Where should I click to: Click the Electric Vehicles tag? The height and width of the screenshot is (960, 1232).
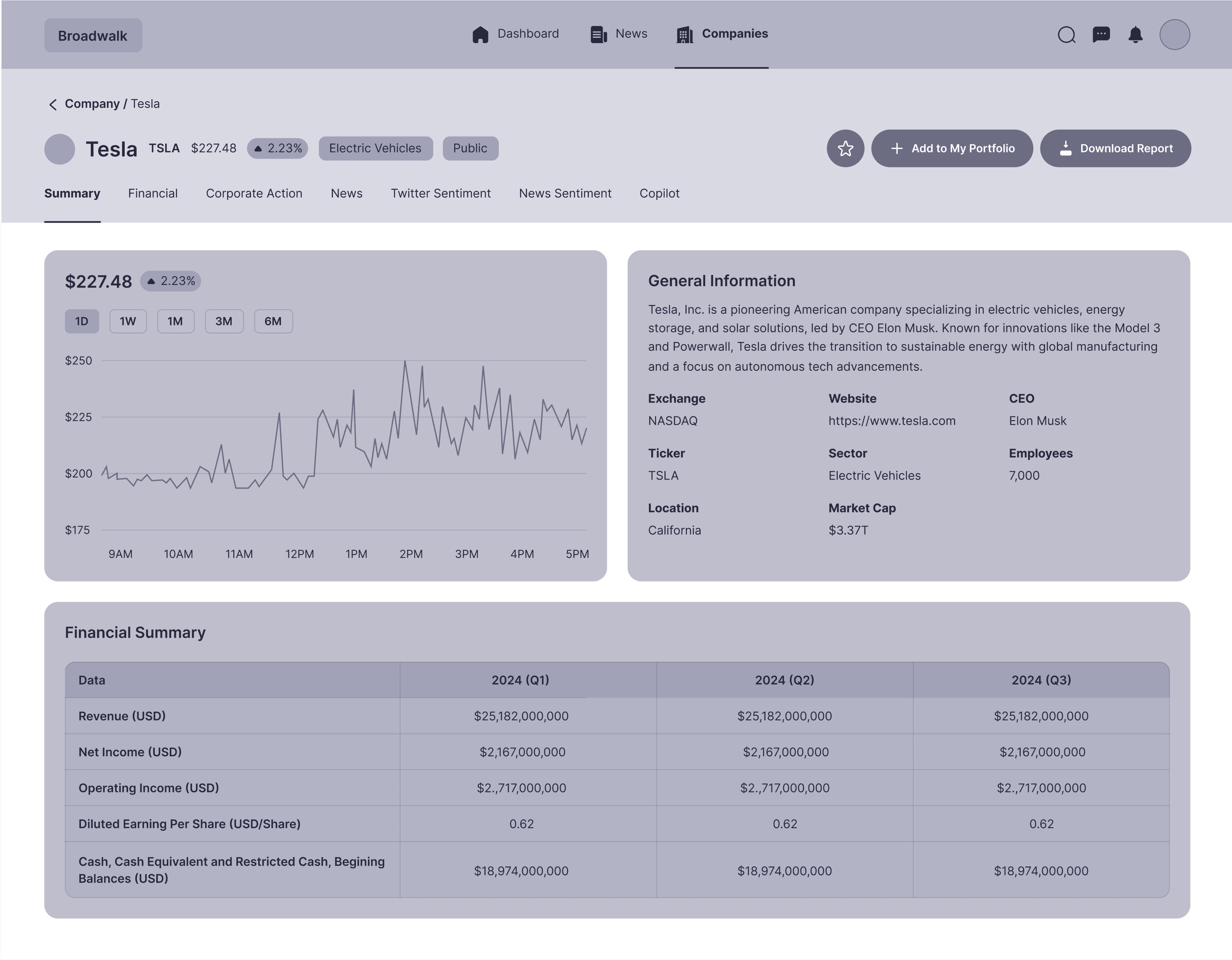pos(376,148)
